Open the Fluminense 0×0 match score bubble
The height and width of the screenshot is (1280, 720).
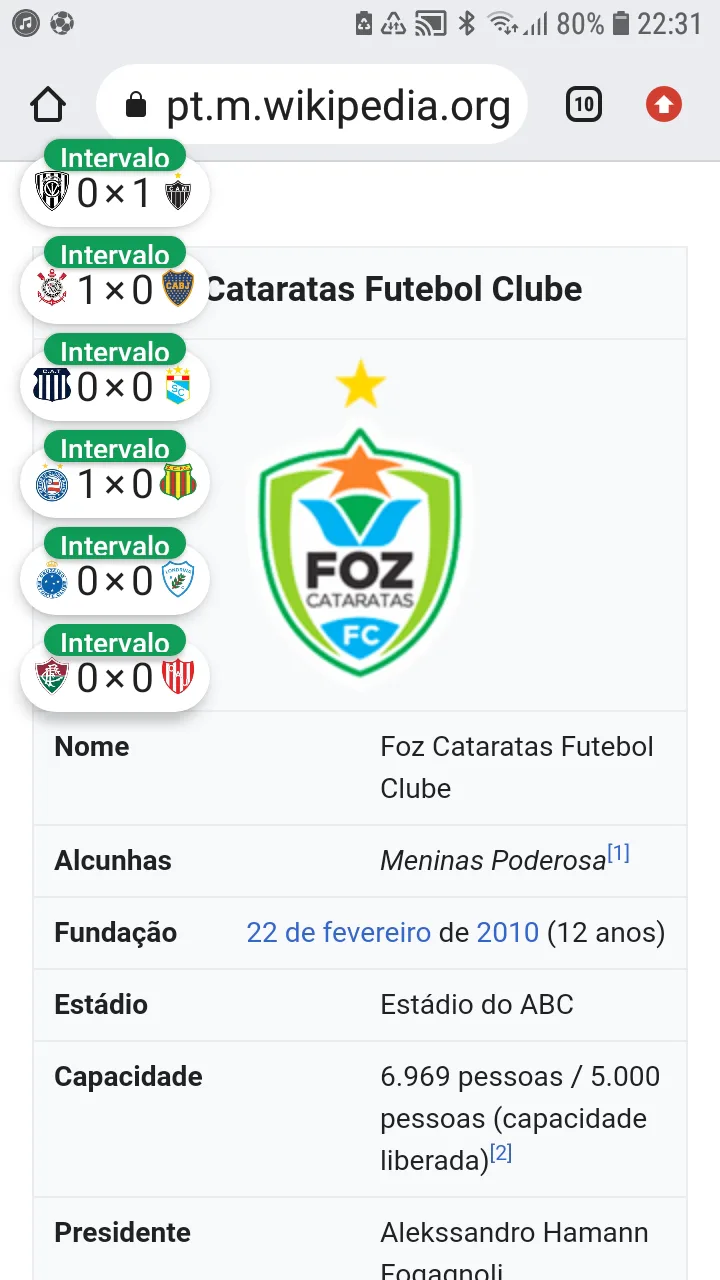[x=115, y=678]
